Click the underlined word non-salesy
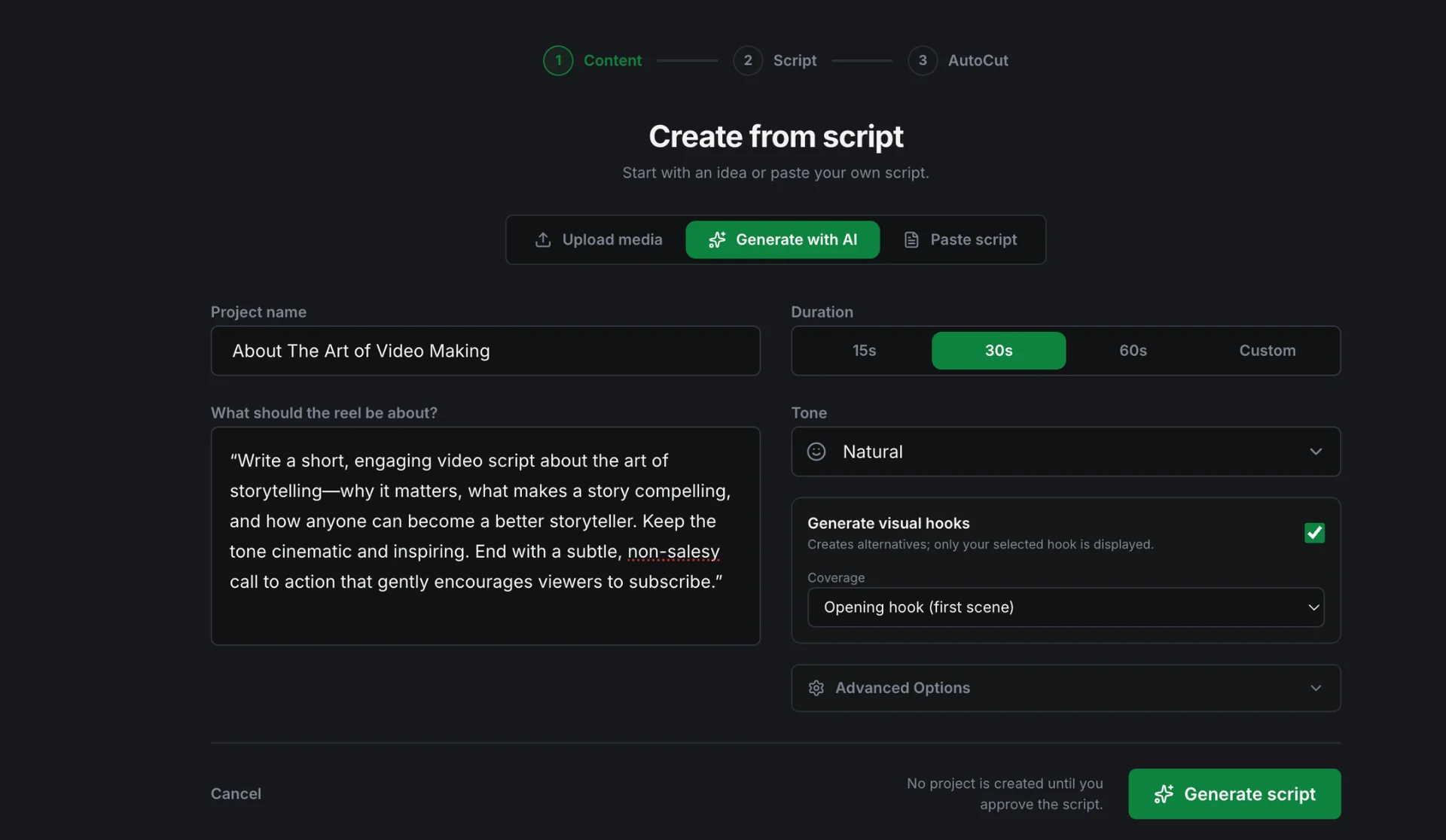The width and height of the screenshot is (1446, 840). (673, 552)
